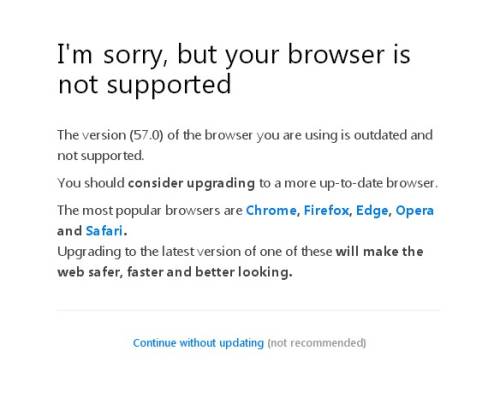The height and width of the screenshot is (410, 500).
Task: Continue without updating the browser
Action: [x=198, y=343]
